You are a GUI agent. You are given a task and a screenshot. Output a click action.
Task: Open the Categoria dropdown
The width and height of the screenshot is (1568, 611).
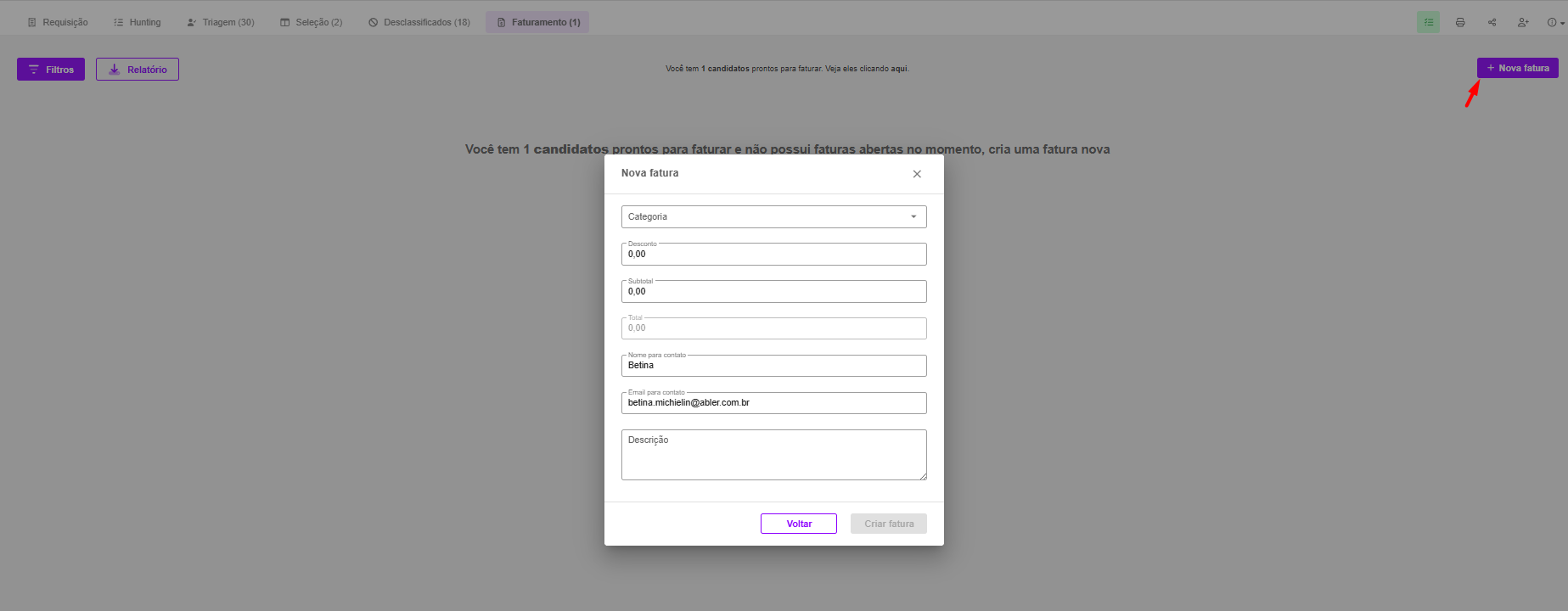click(774, 216)
